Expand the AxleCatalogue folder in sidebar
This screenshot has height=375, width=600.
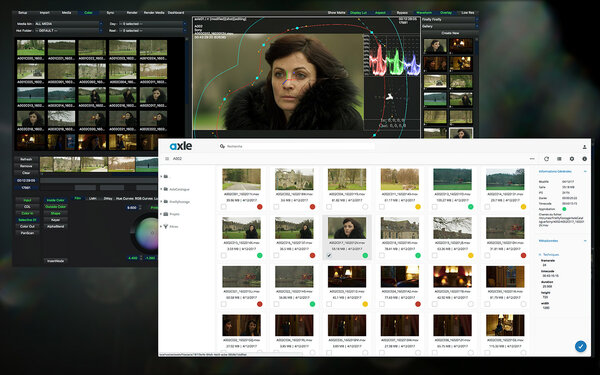(x=161, y=189)
